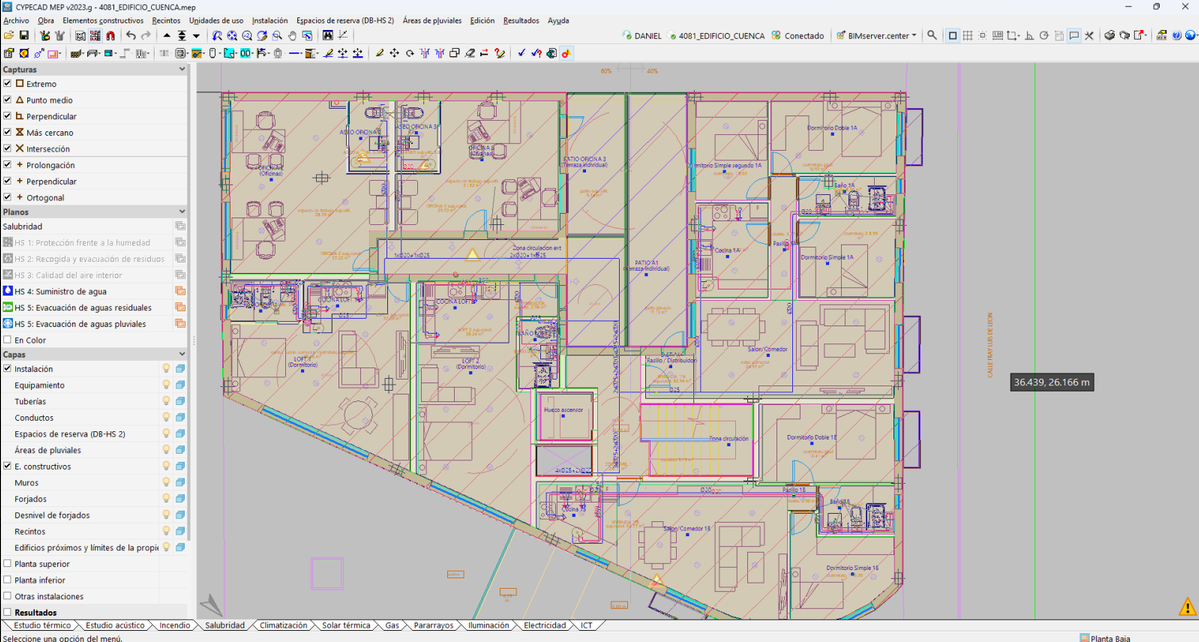This screenshot has height=642, width=1199.
Task: Save the project with the floppy disk icon
Action: [24, 35]
